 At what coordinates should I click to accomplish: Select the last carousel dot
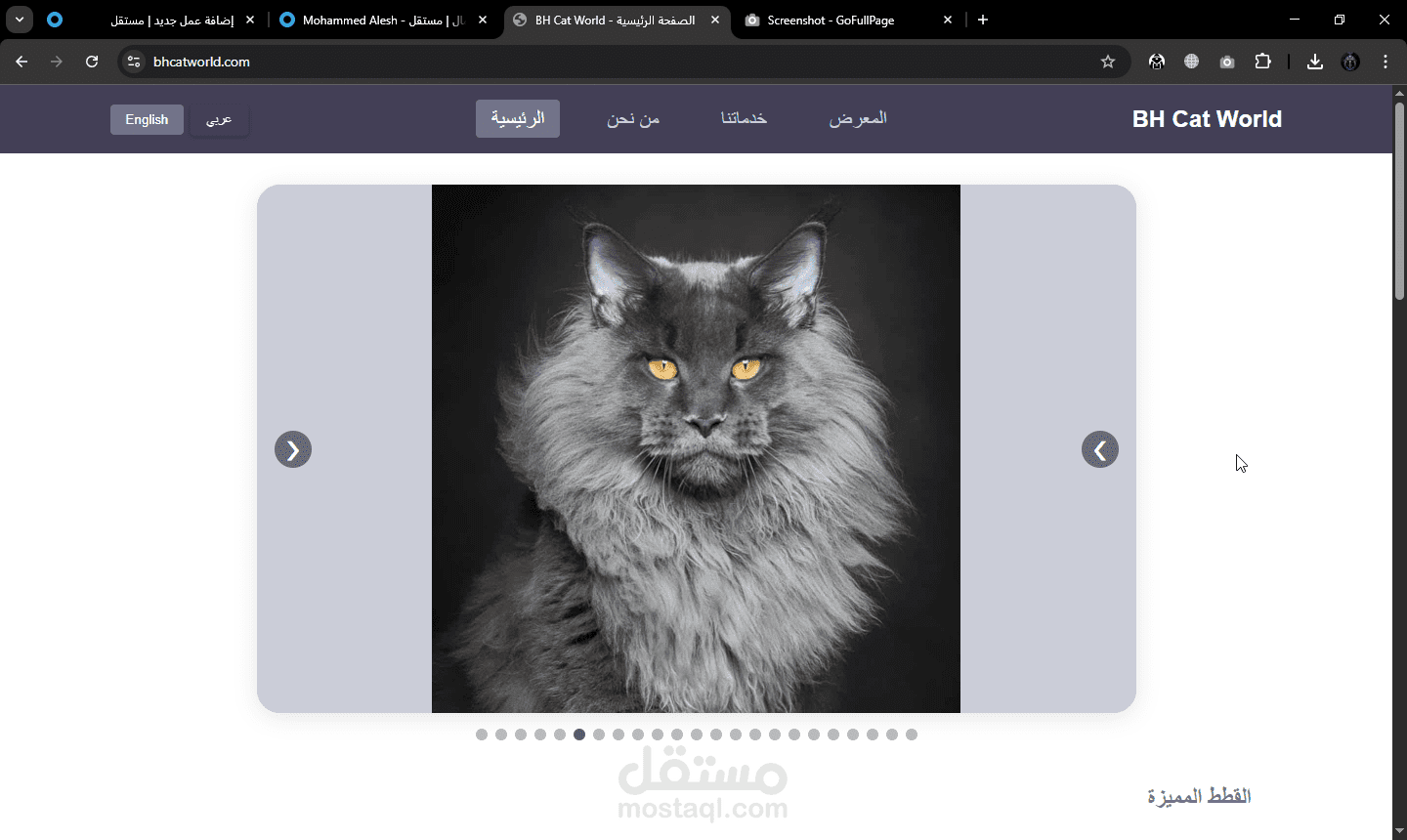912,735
